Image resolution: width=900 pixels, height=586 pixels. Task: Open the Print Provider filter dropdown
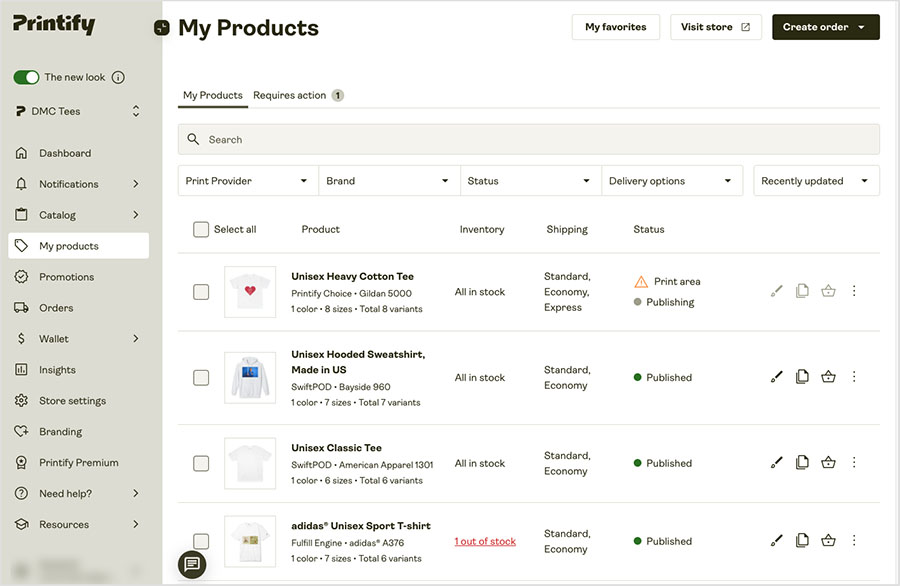[x=248, y=181]
